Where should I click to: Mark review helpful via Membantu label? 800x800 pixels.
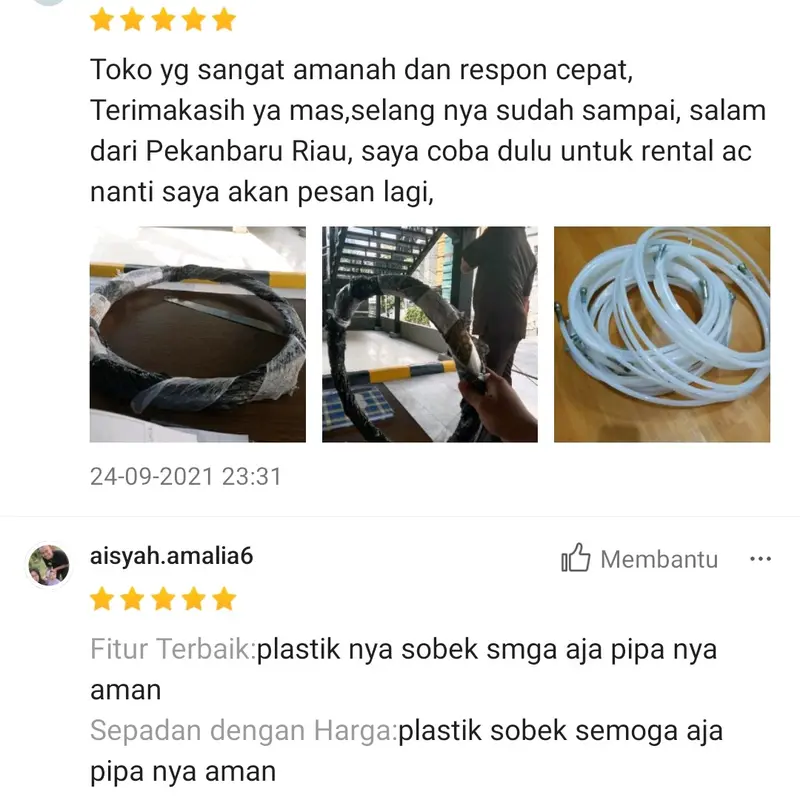coord(659,559)
